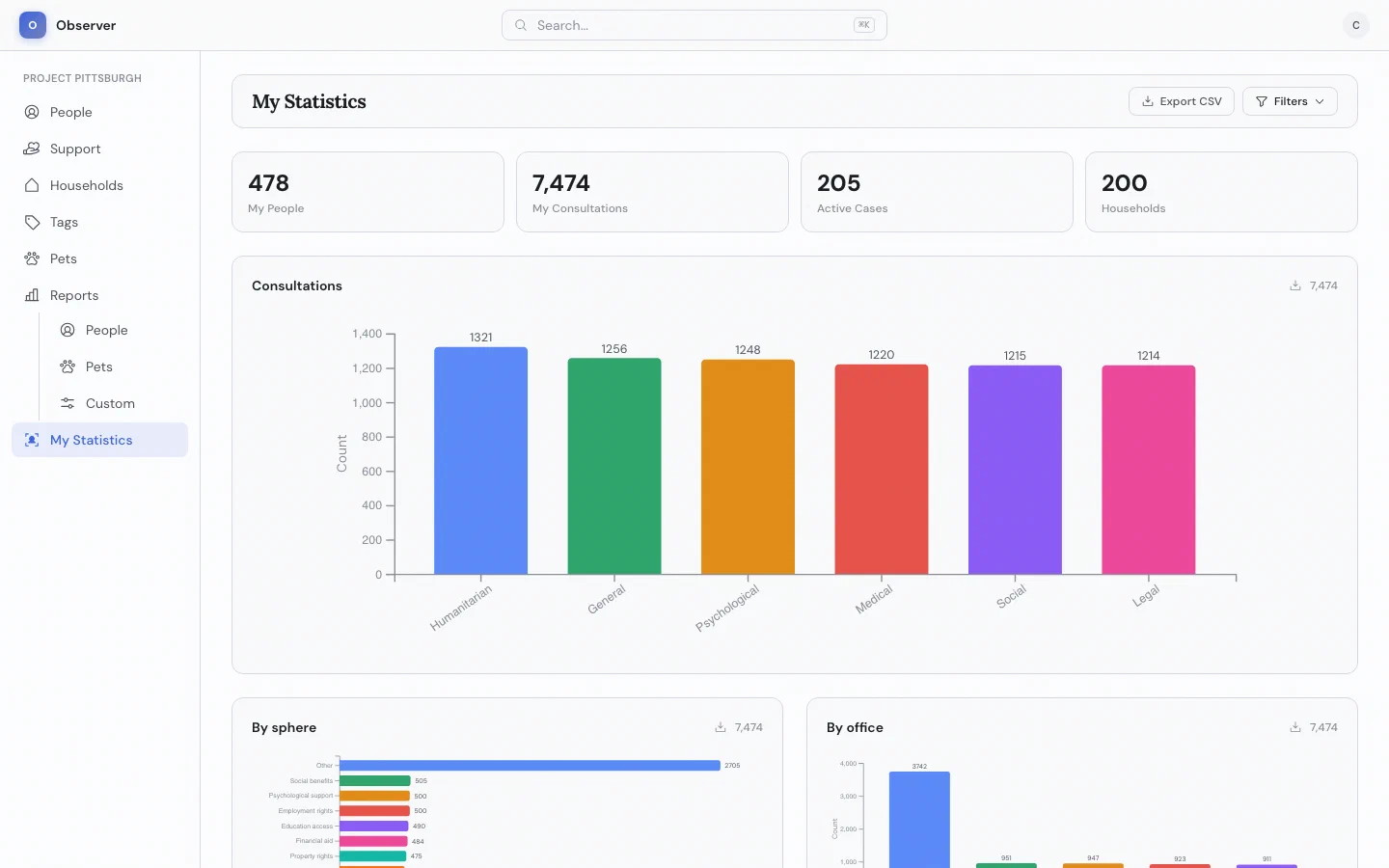The image size is (1389, 868).
Task: Export statistics as CSV
Action: click(1182, 101)
